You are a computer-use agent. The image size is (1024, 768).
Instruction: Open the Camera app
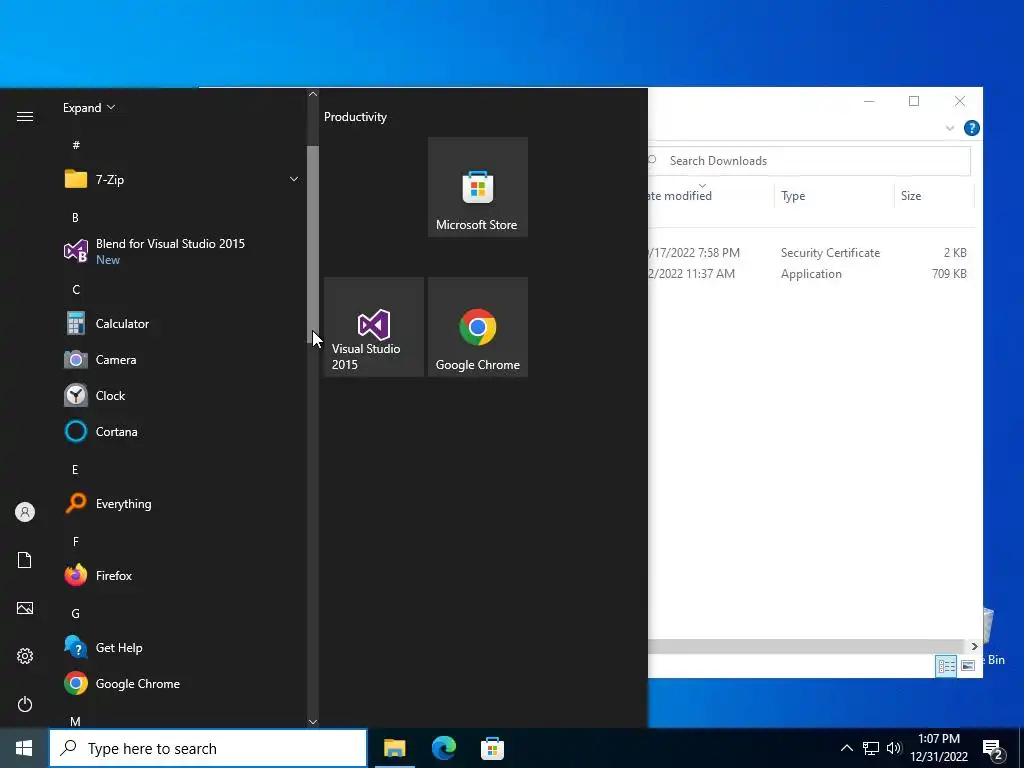click(x=182, y=359)
